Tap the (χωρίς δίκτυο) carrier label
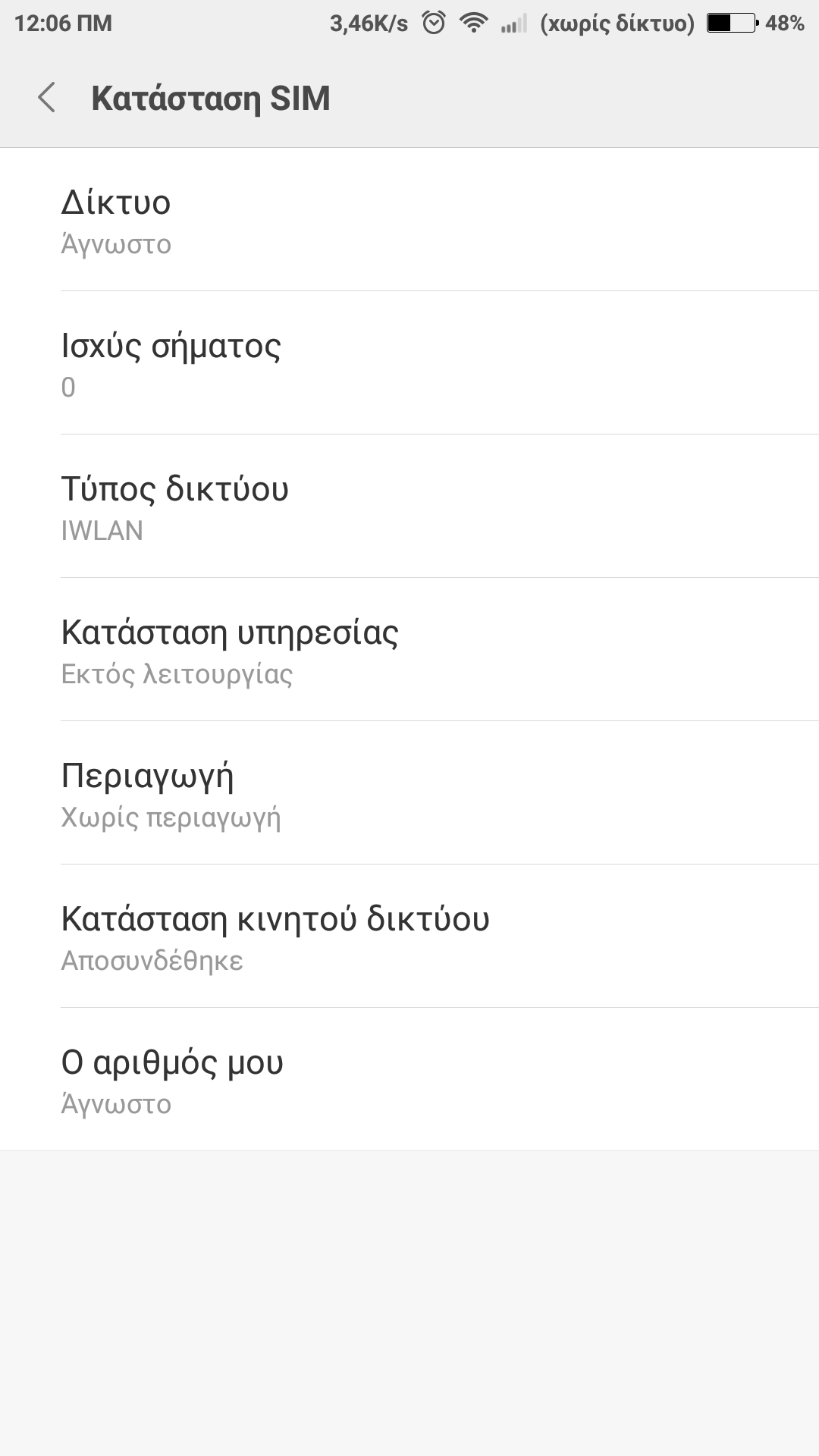Image resolution: width=819 pixels, height=1456 pixels. coord(617,24)
